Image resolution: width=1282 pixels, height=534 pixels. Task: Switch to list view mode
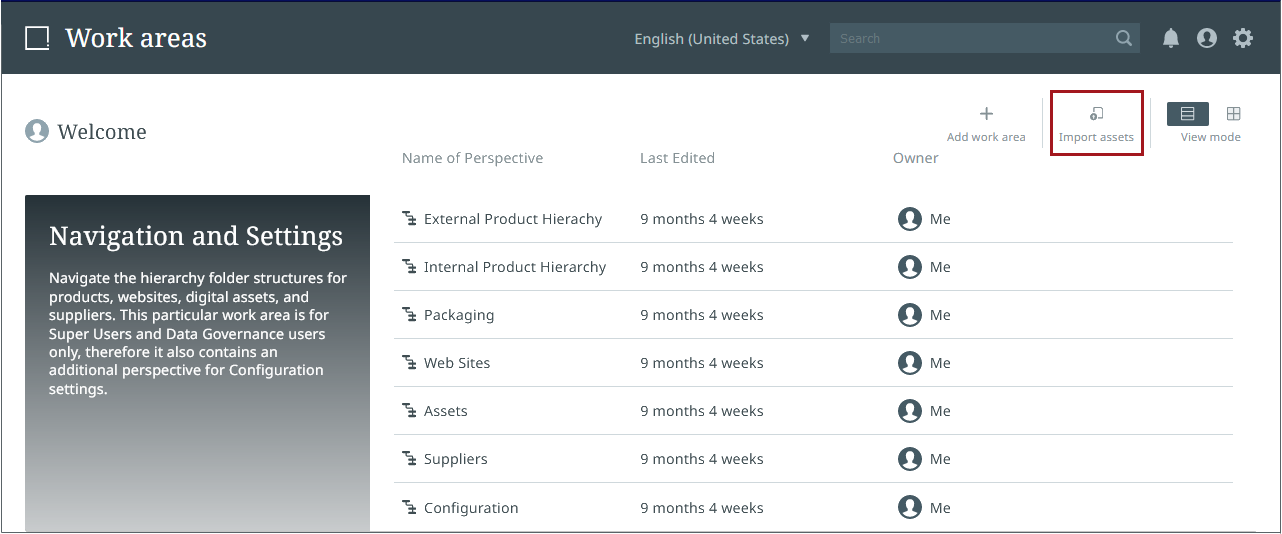[x=1187, y=114]
